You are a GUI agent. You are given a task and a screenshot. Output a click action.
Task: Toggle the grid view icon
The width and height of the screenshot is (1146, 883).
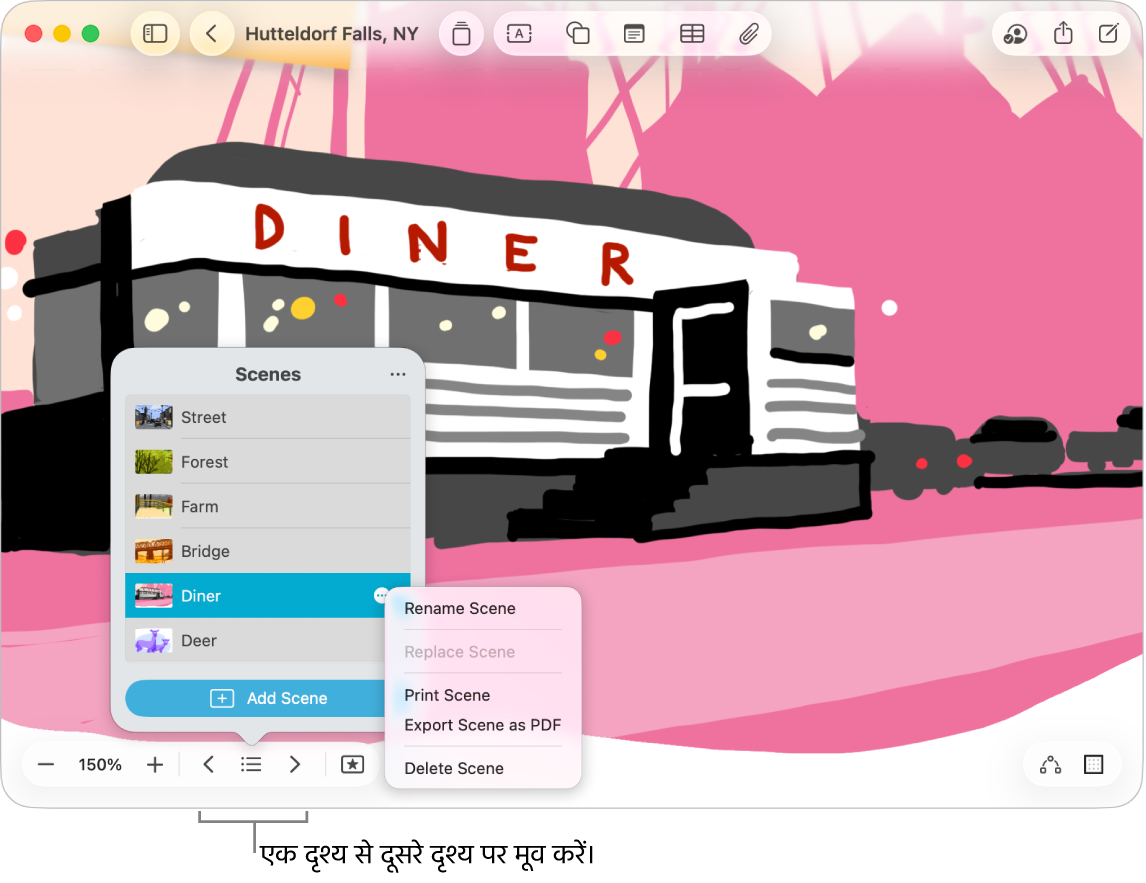1093,765
